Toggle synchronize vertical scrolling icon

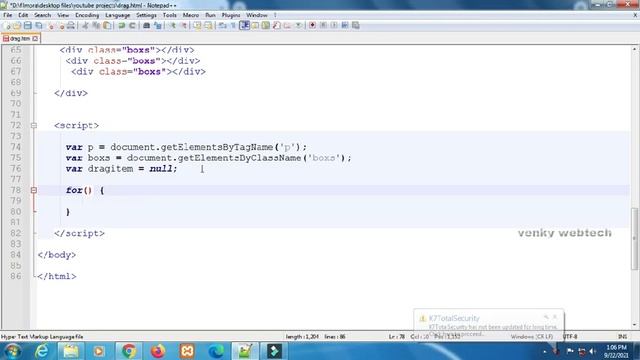pyautogui.click(x=197, y=26)
